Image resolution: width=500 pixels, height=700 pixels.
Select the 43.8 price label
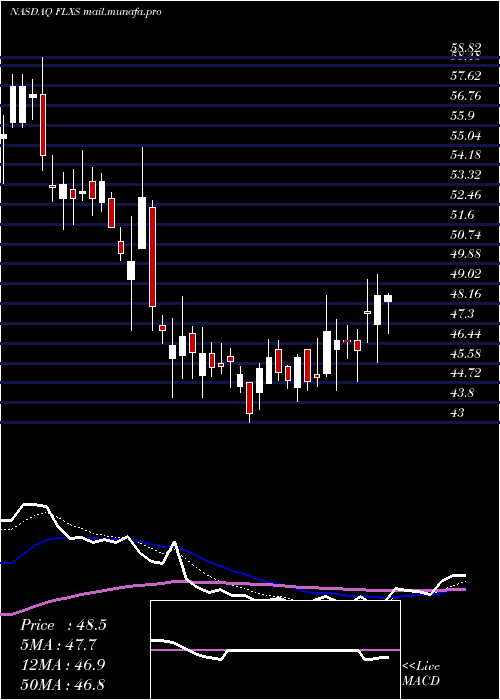click(462, 393)
